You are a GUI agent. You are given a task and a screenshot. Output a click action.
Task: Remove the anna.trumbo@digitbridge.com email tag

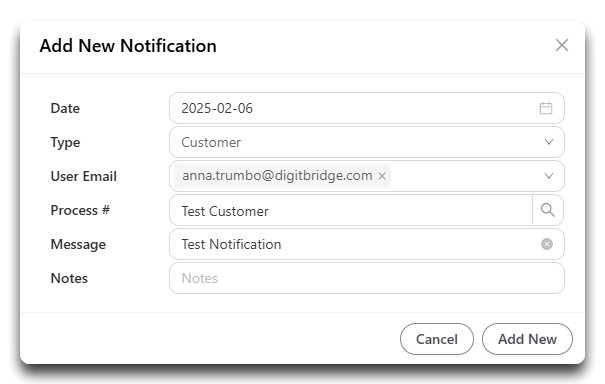pyautogui.click(x=382, y=176)
